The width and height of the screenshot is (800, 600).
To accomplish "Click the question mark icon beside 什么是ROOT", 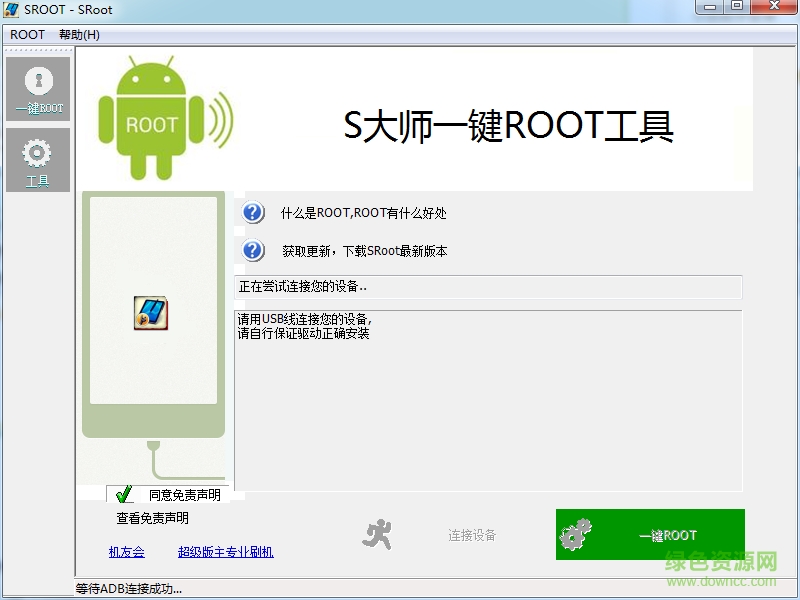I will coord(253,212).
